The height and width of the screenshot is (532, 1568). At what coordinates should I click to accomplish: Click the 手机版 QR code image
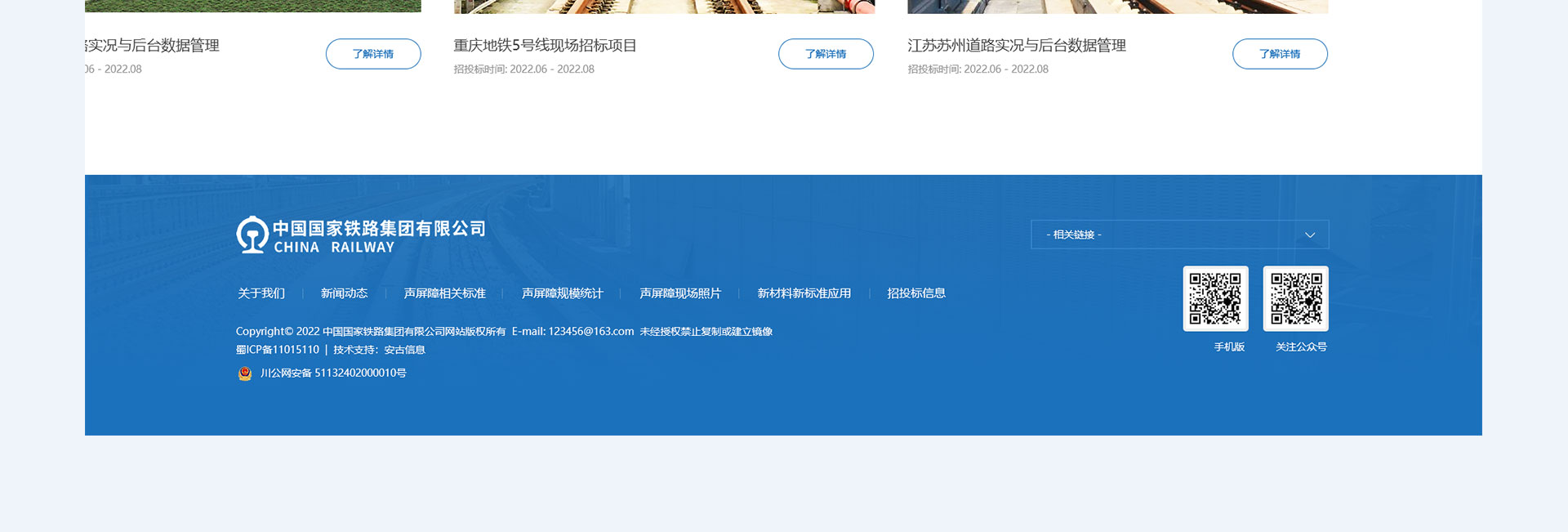[1215, 298]
